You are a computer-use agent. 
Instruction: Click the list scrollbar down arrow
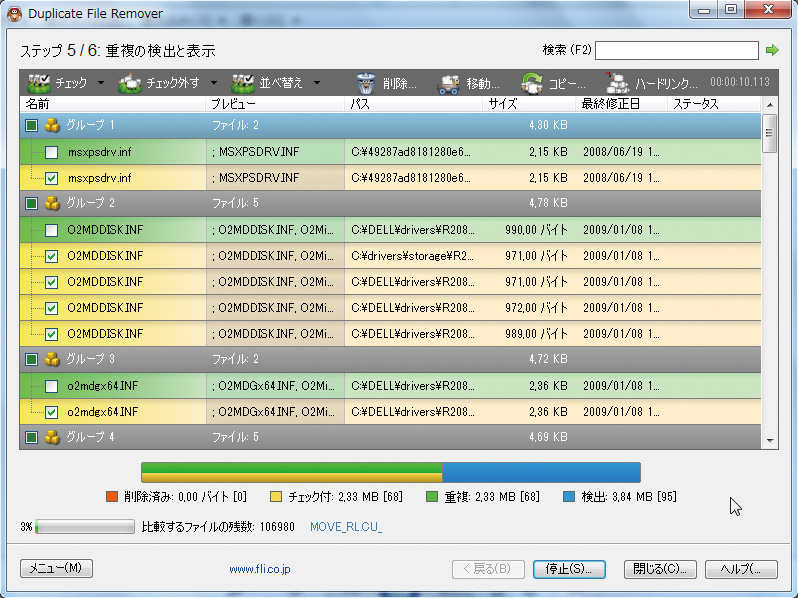click(770, 441)
